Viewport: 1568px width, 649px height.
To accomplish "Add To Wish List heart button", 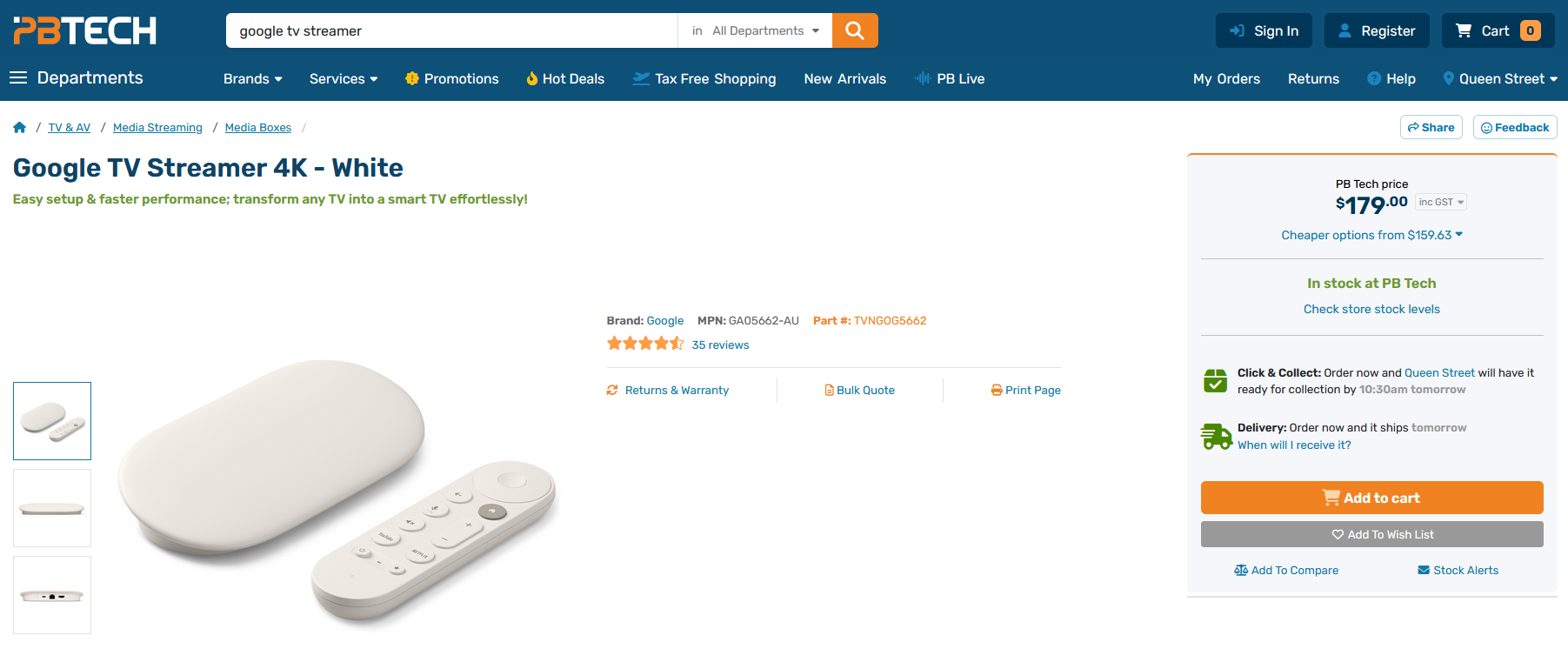I will coord(1371,535).
